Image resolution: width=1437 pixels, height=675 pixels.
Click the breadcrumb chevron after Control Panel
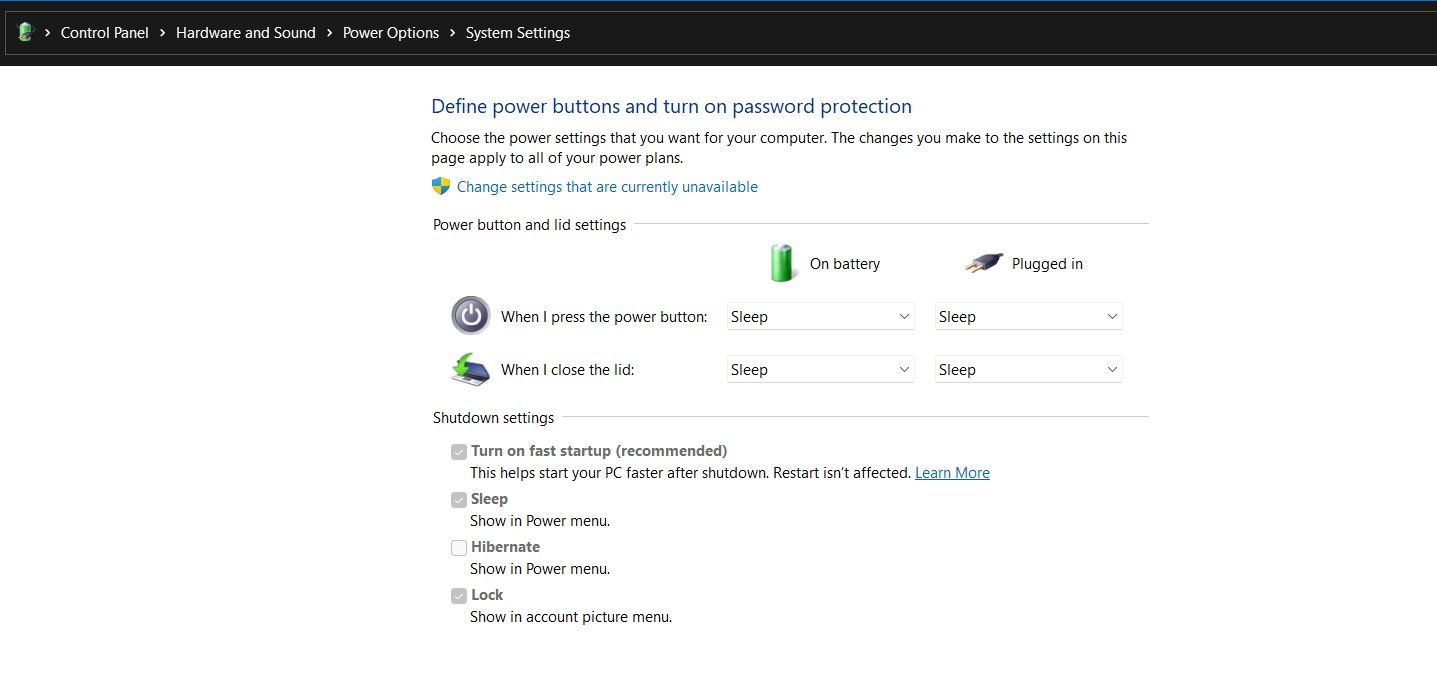pos(161,33)
